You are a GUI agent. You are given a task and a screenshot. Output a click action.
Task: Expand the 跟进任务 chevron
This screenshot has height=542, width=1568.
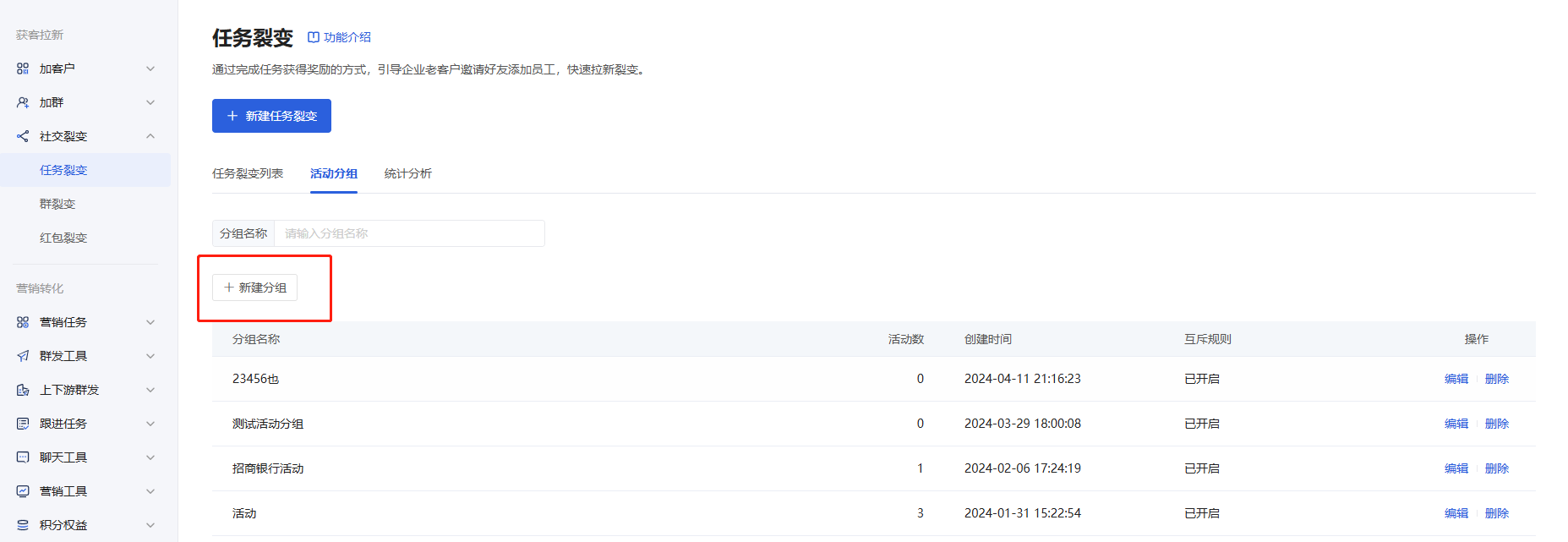[x=150, y=424]
